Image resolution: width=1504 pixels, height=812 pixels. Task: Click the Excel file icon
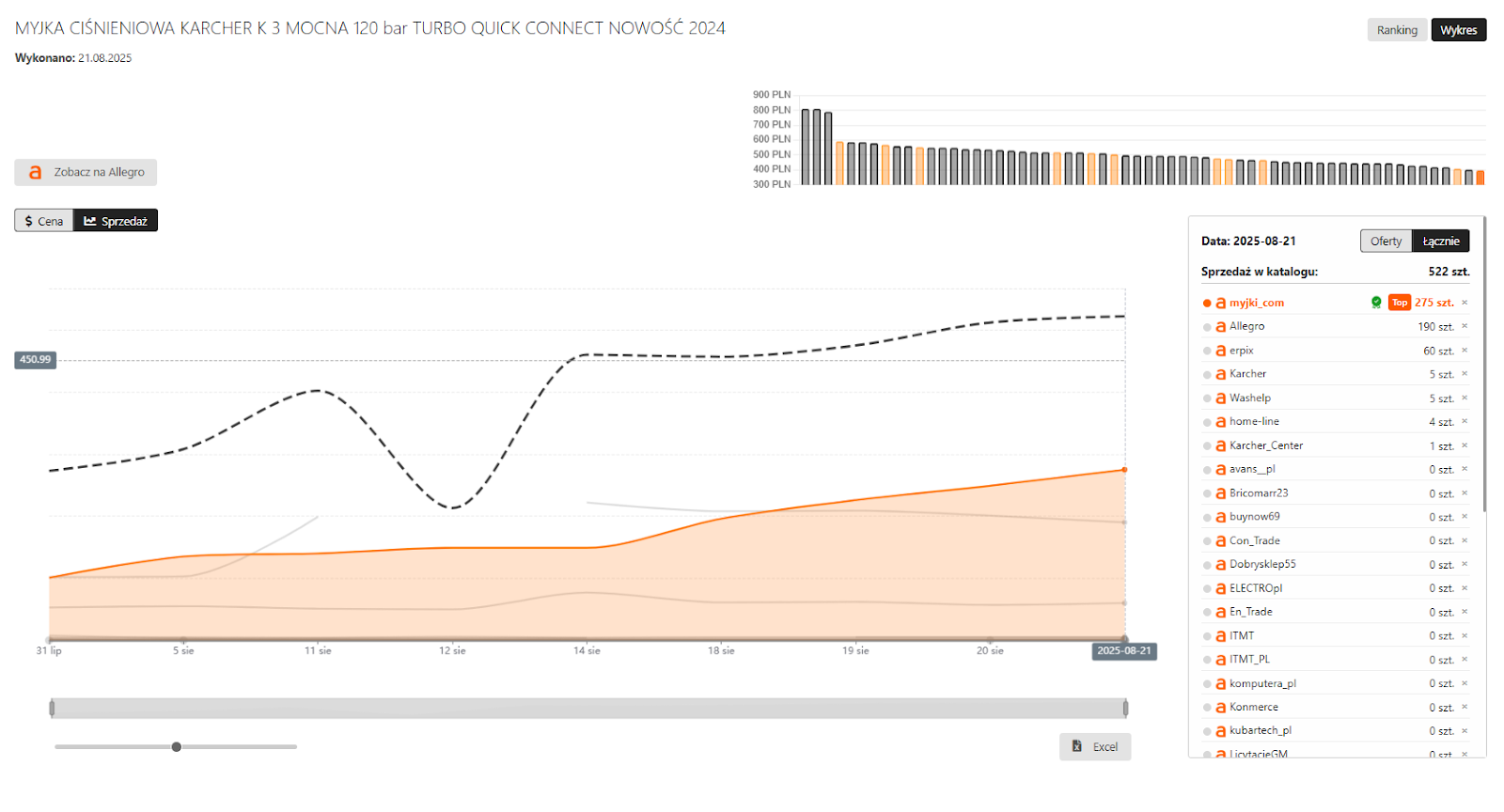[x=1077, y=746]
